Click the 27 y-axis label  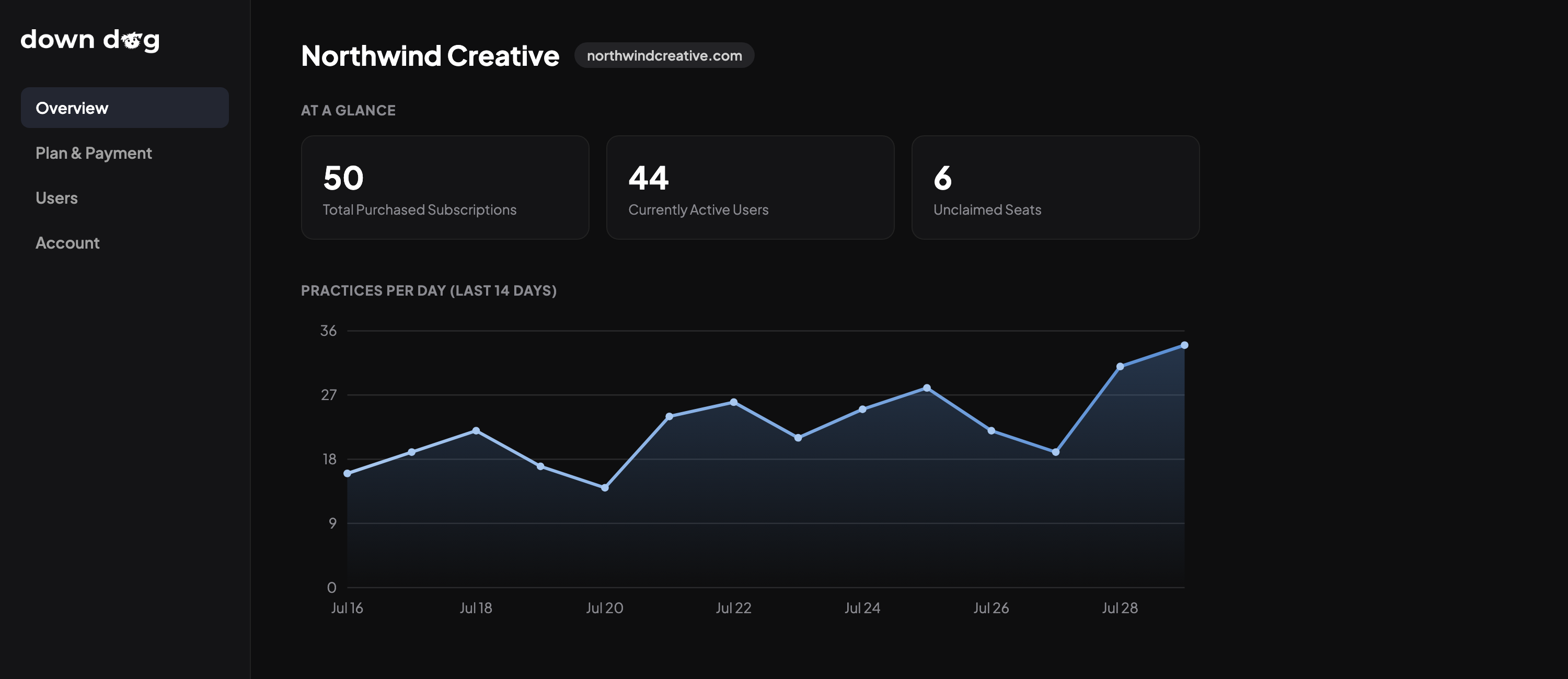tap(329, 395)
